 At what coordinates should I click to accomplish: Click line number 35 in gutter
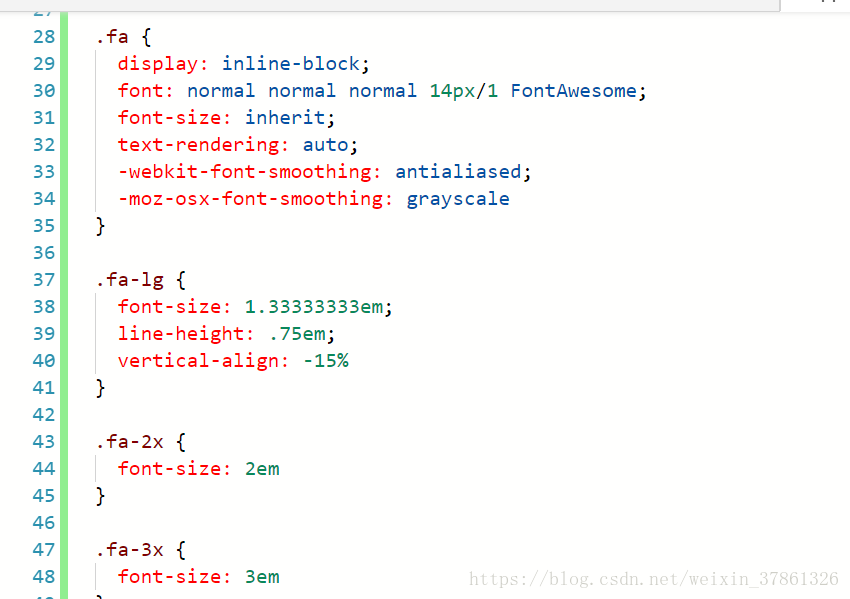(44, 226)
